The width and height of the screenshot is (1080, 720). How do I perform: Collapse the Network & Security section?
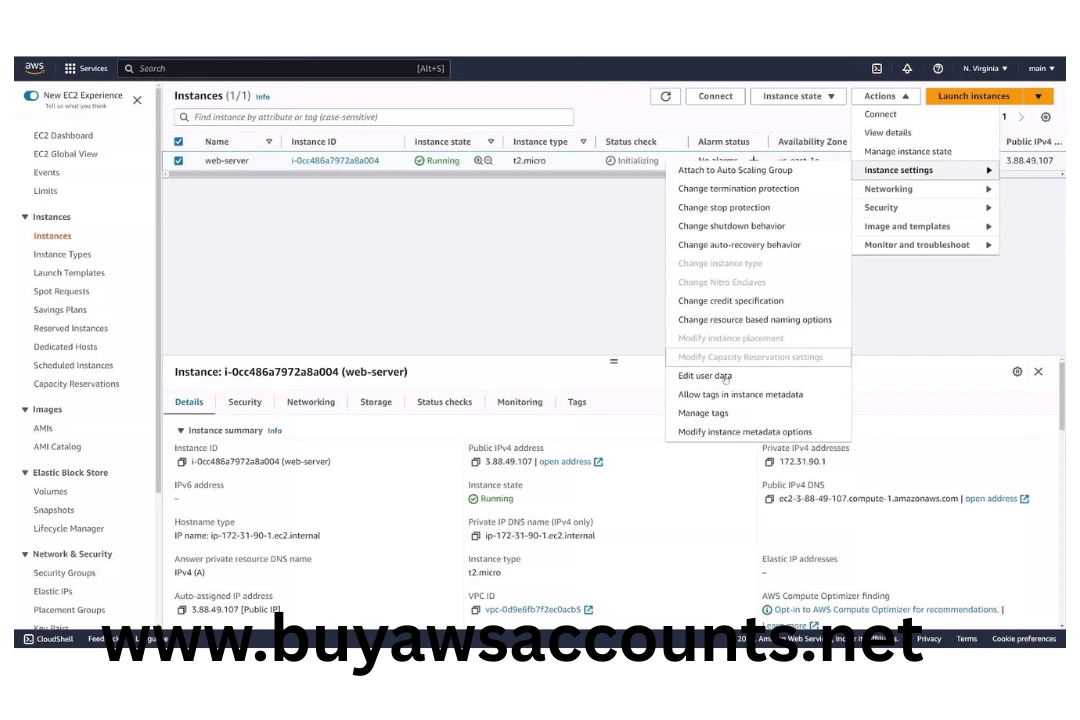point(25,554)
